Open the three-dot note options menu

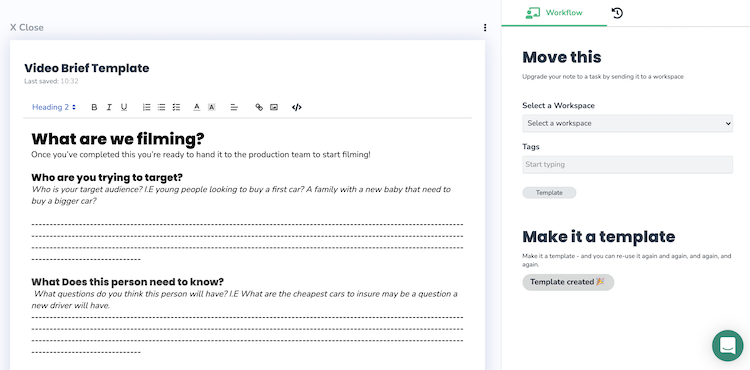(x=485, y=28)
